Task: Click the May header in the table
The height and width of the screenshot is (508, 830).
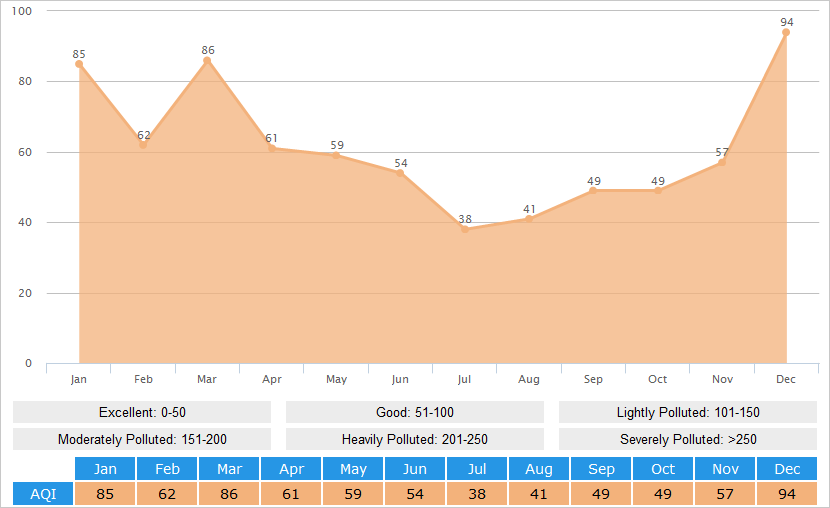Action: pyautogui.click(x=353, y=469)
